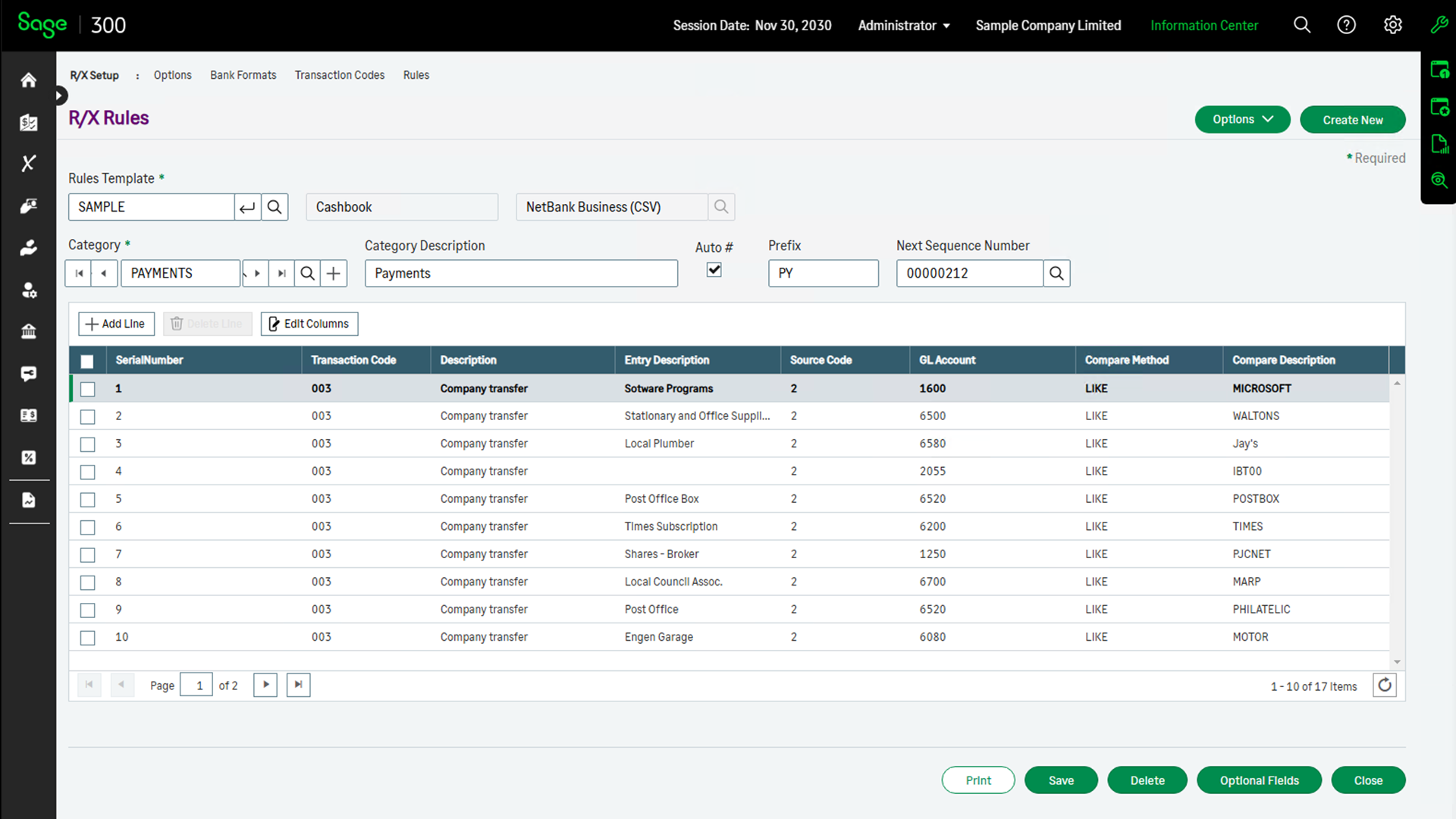This screenshot has height=819, width=1456.
Task: Open the Transaction Codes menu item
Action: point(339,75)
